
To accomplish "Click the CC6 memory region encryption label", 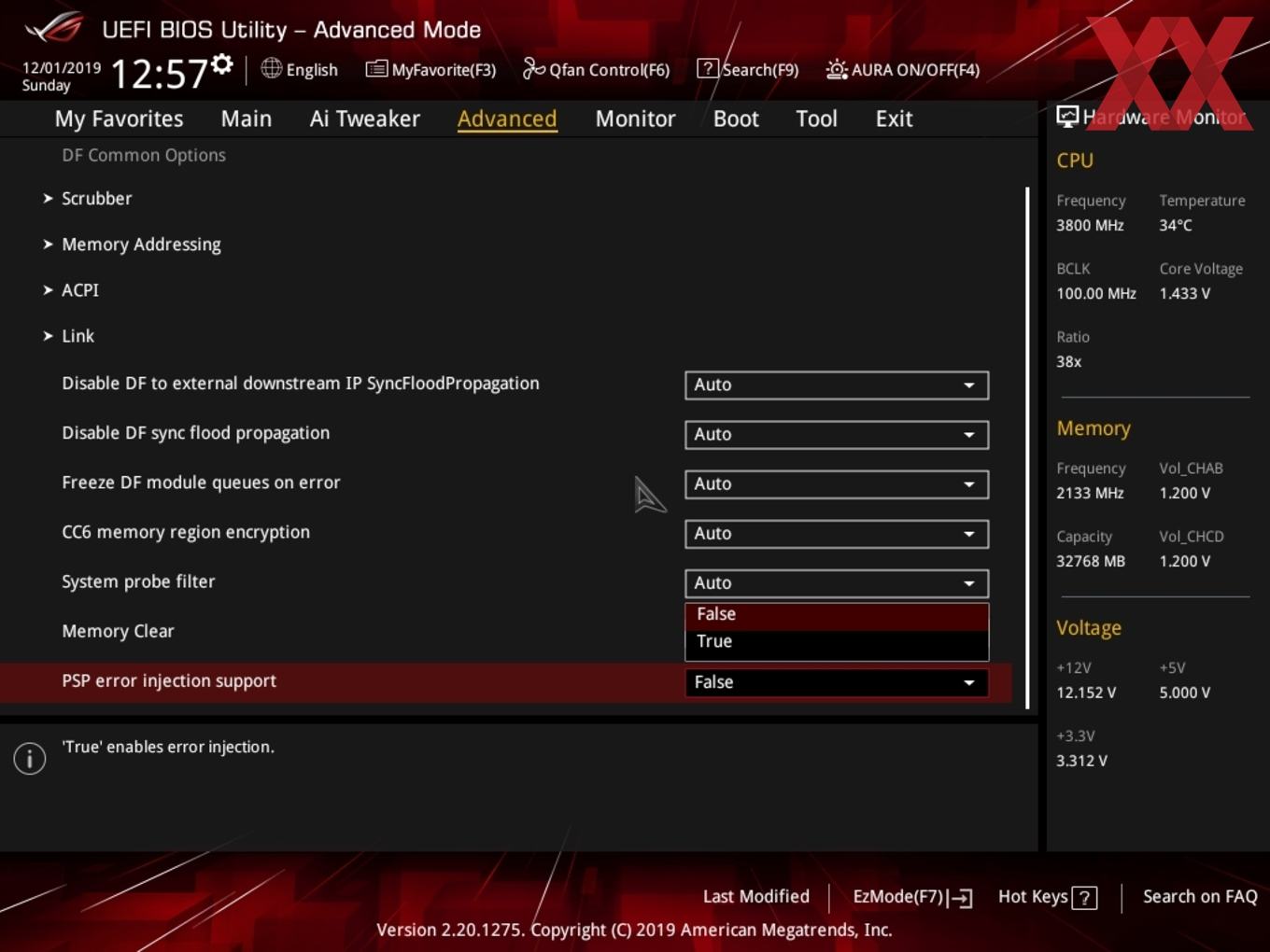I will (x=186, y=532).
